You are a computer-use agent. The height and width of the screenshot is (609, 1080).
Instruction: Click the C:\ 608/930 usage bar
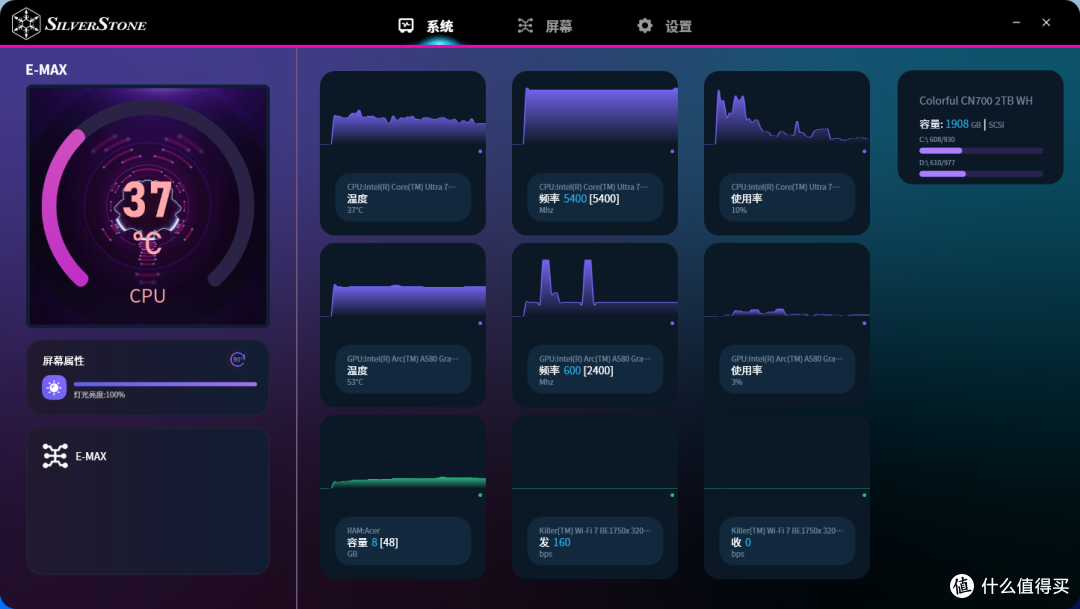point(981,150)
